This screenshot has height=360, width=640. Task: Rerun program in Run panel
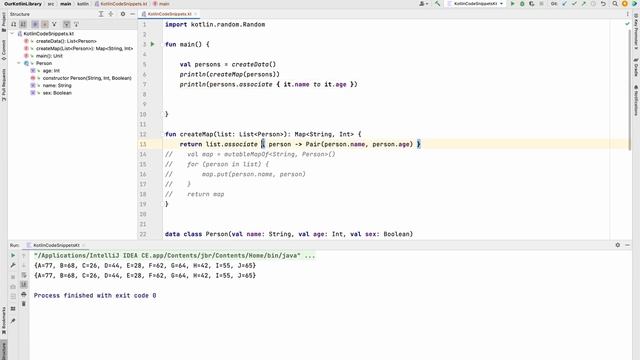[x=13, y=256]
